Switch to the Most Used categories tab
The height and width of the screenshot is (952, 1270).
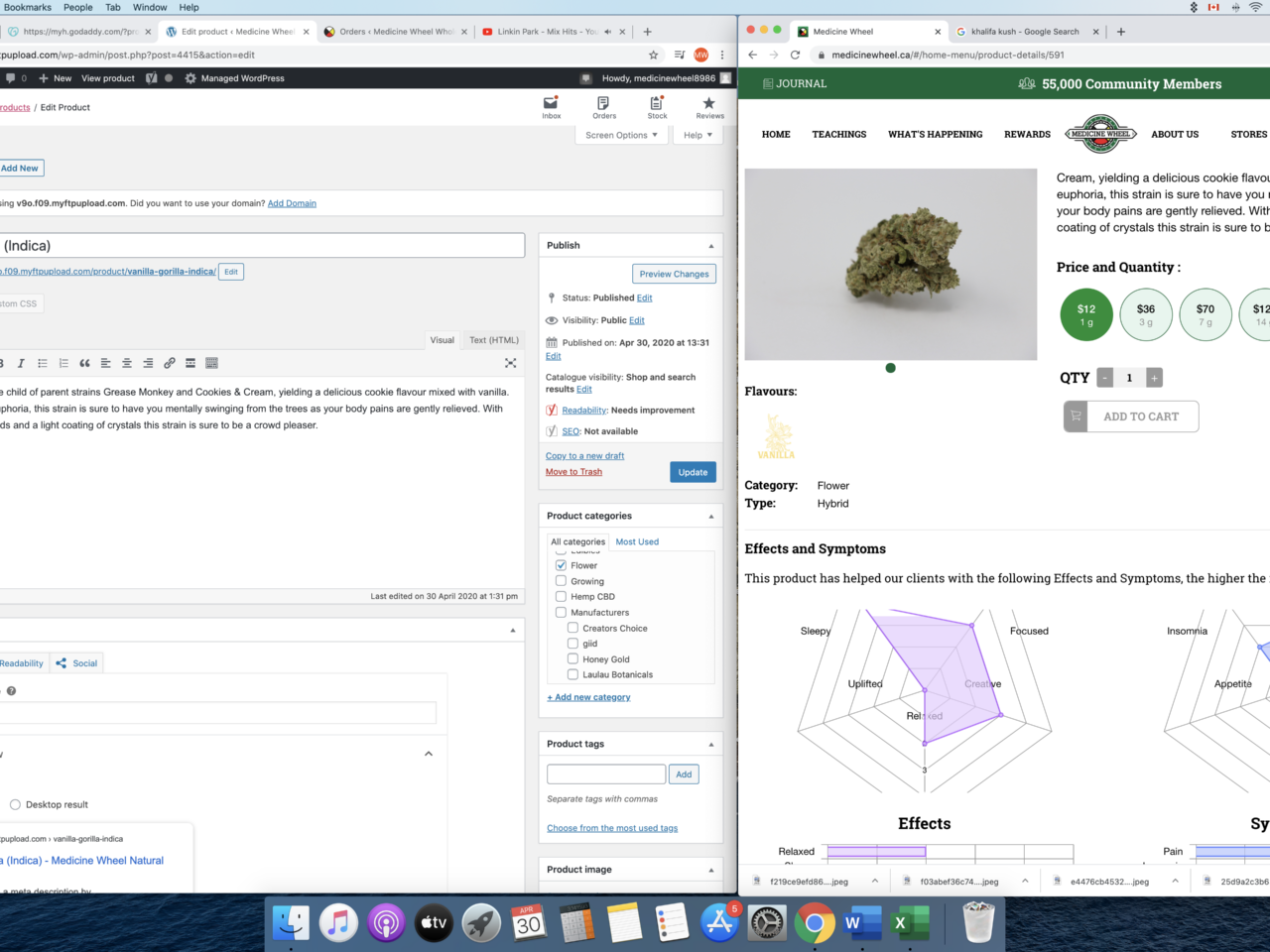coord(637,542)
